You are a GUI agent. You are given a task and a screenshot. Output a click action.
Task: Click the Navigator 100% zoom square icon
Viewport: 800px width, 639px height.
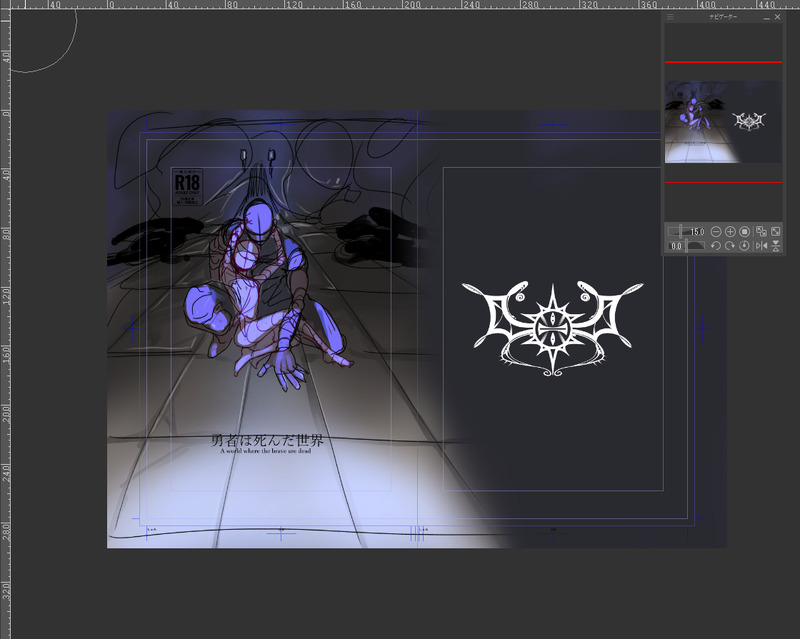click(744, 232)
